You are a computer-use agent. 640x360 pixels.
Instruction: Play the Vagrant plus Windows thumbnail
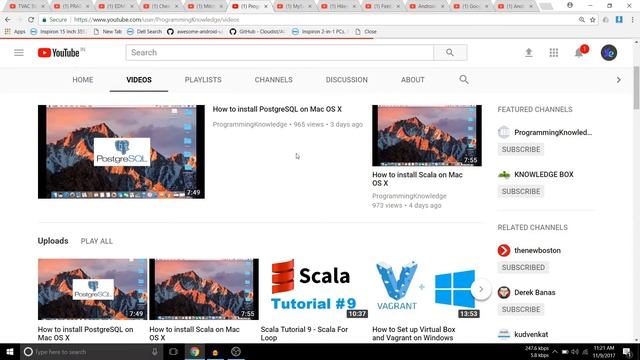(x=426, y=289)
